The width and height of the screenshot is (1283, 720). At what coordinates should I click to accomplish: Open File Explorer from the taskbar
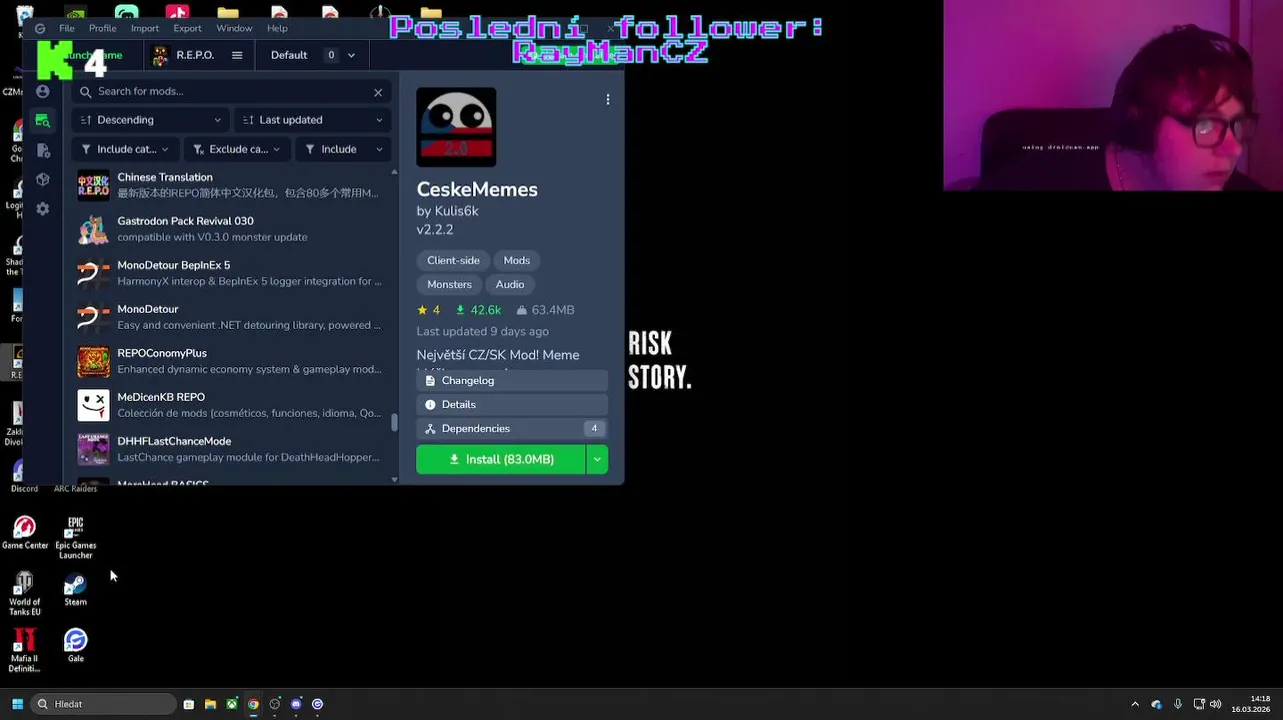[x=210, y=704]
